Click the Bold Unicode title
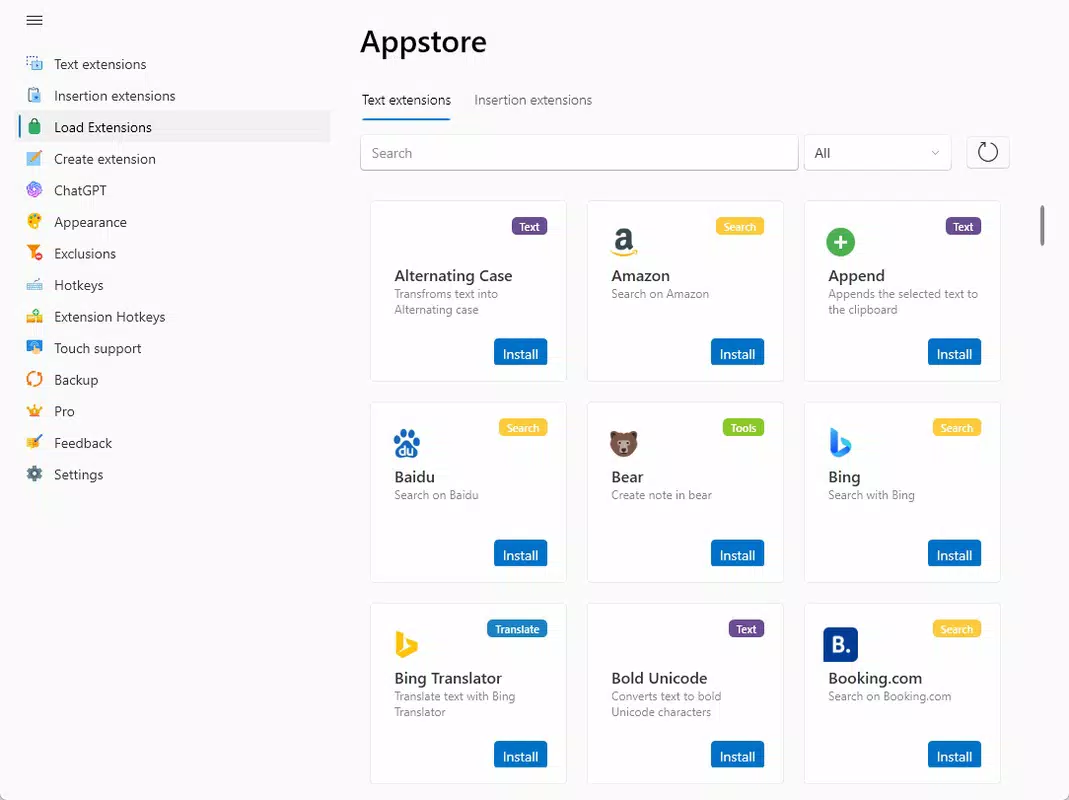 click(x=659, y=678)
